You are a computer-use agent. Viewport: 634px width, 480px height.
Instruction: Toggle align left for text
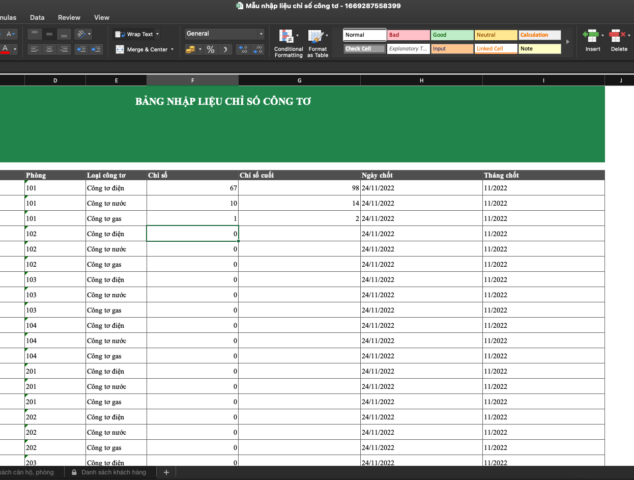coord(34,49)
